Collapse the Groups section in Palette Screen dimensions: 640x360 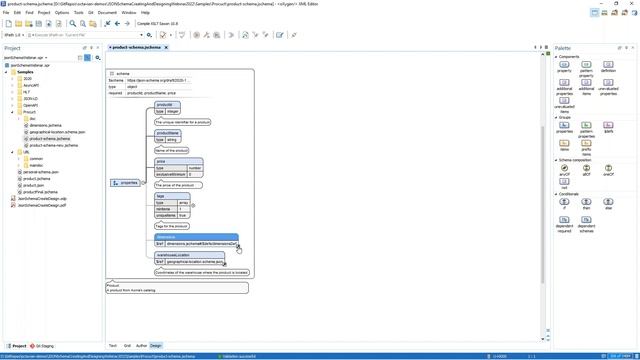(556, 118)
